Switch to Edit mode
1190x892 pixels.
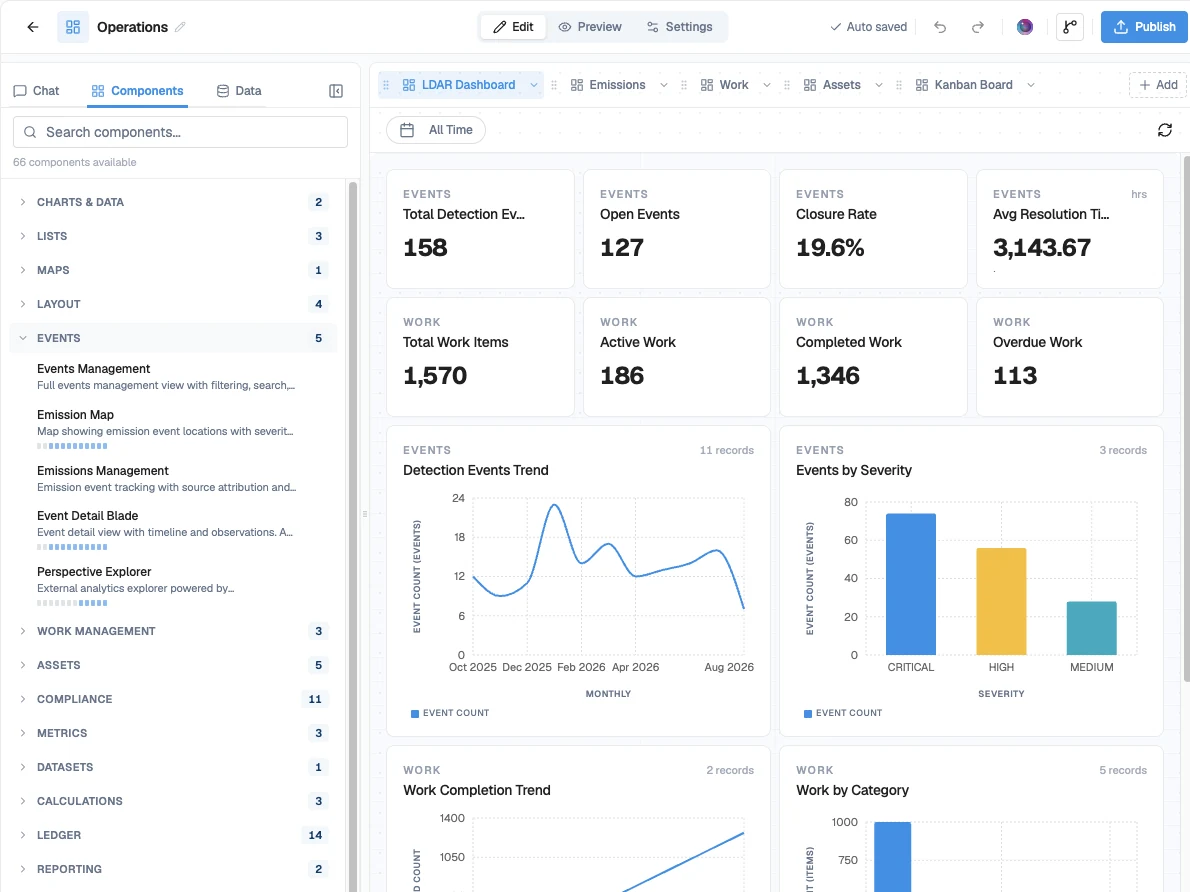tap(513, 27)
